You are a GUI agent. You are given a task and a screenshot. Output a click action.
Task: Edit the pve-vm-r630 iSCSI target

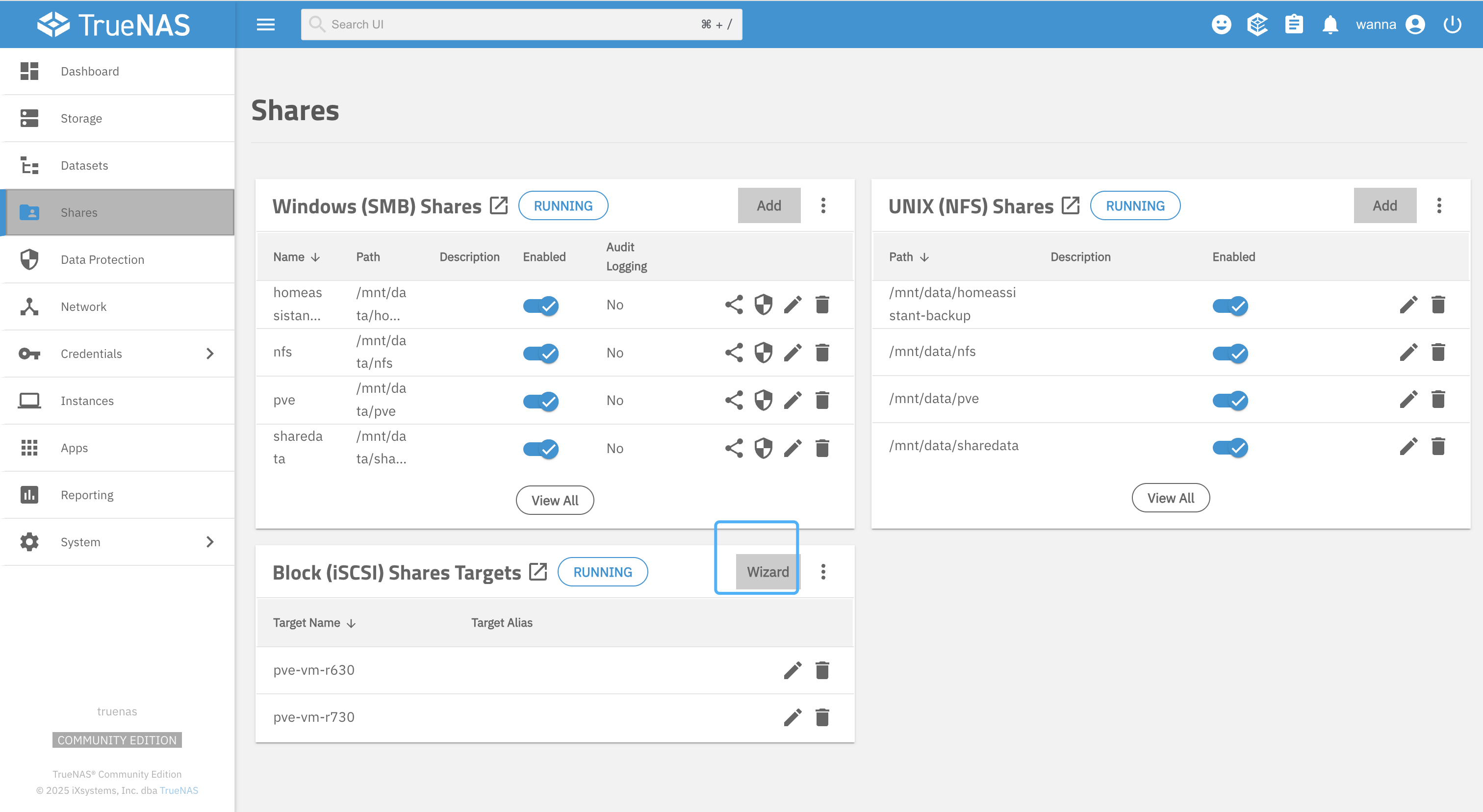(x=792, y=670)
